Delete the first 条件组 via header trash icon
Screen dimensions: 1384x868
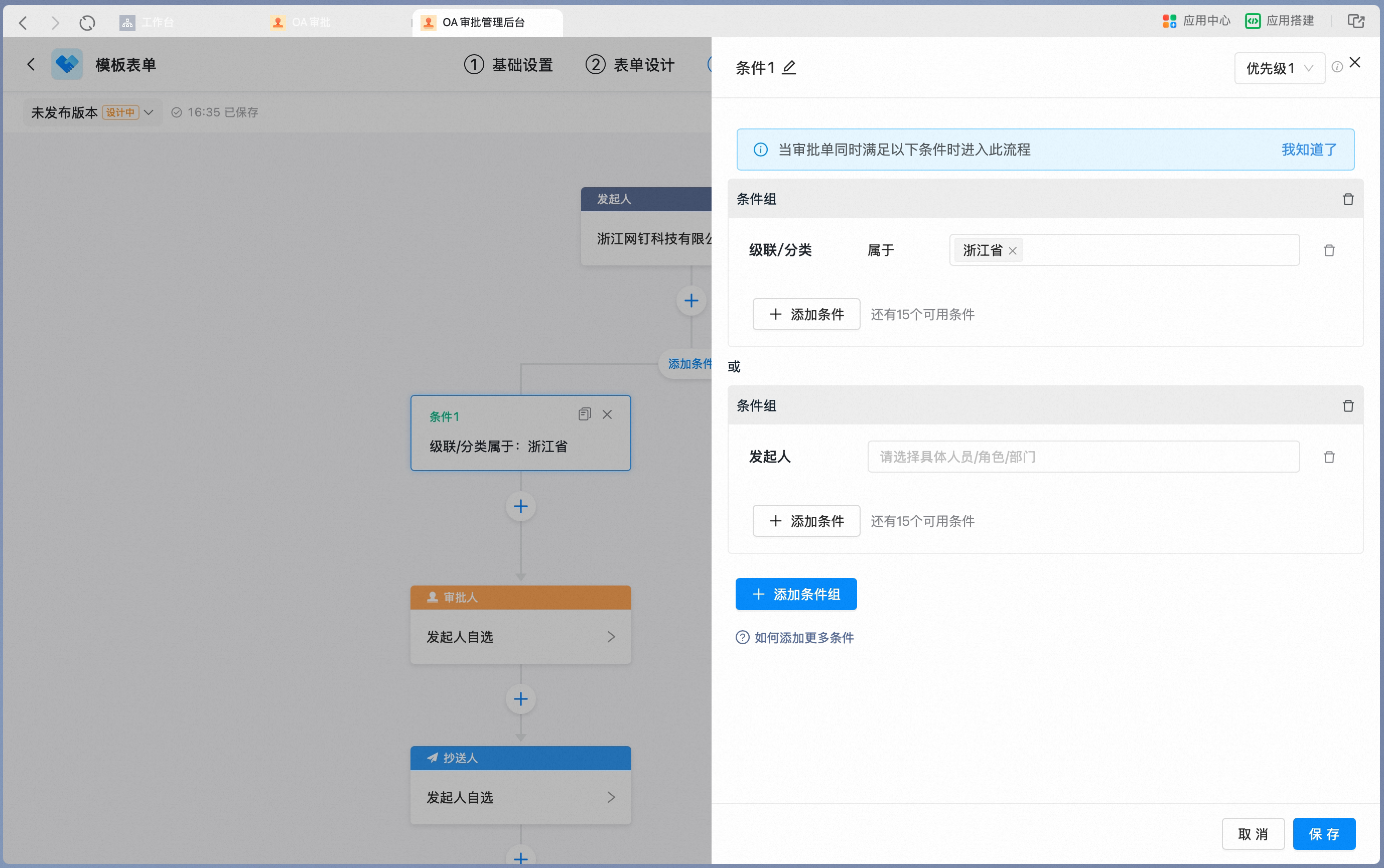(x=1348, y=199)
